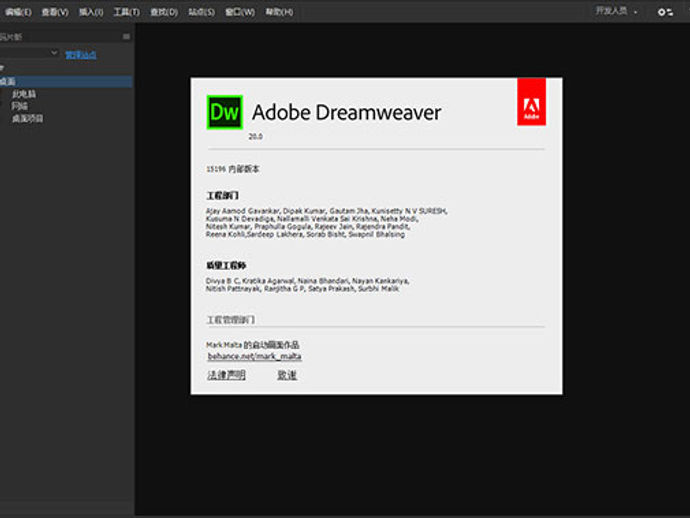Click the 管理站点 link
Image resolution: width=690 pixels, height=518 pixels.
[81, 55]
